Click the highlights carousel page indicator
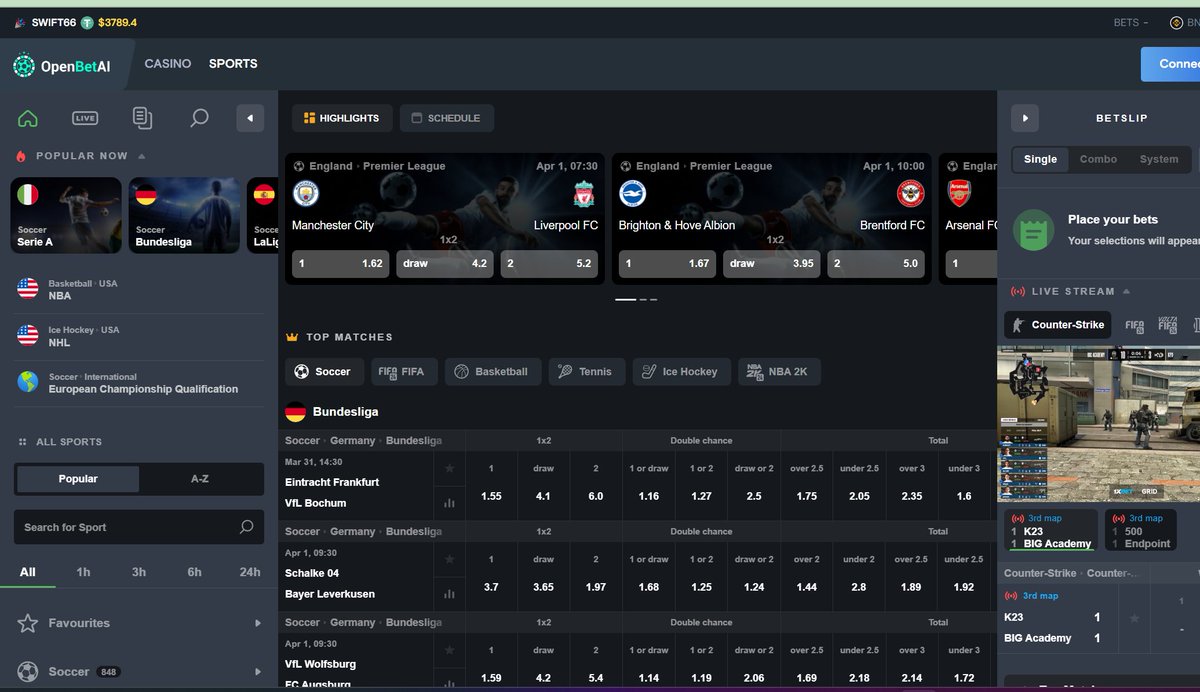 (637, 299)
